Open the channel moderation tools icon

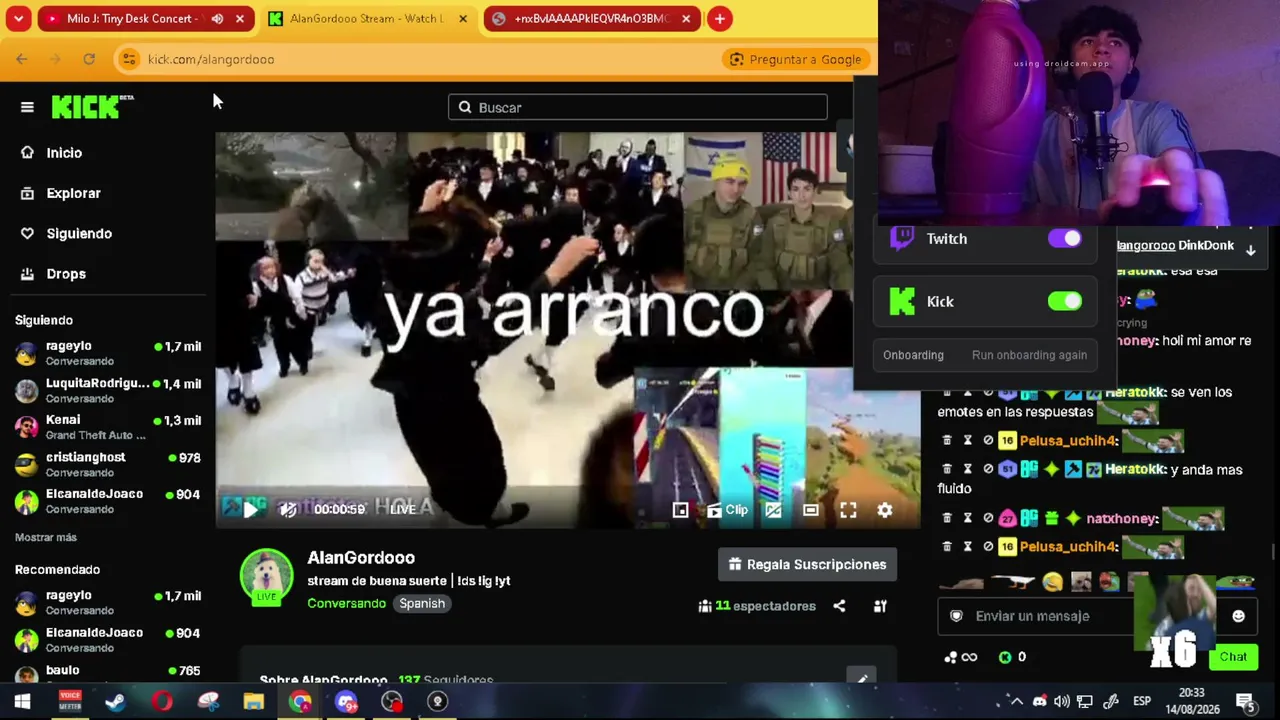880,606
